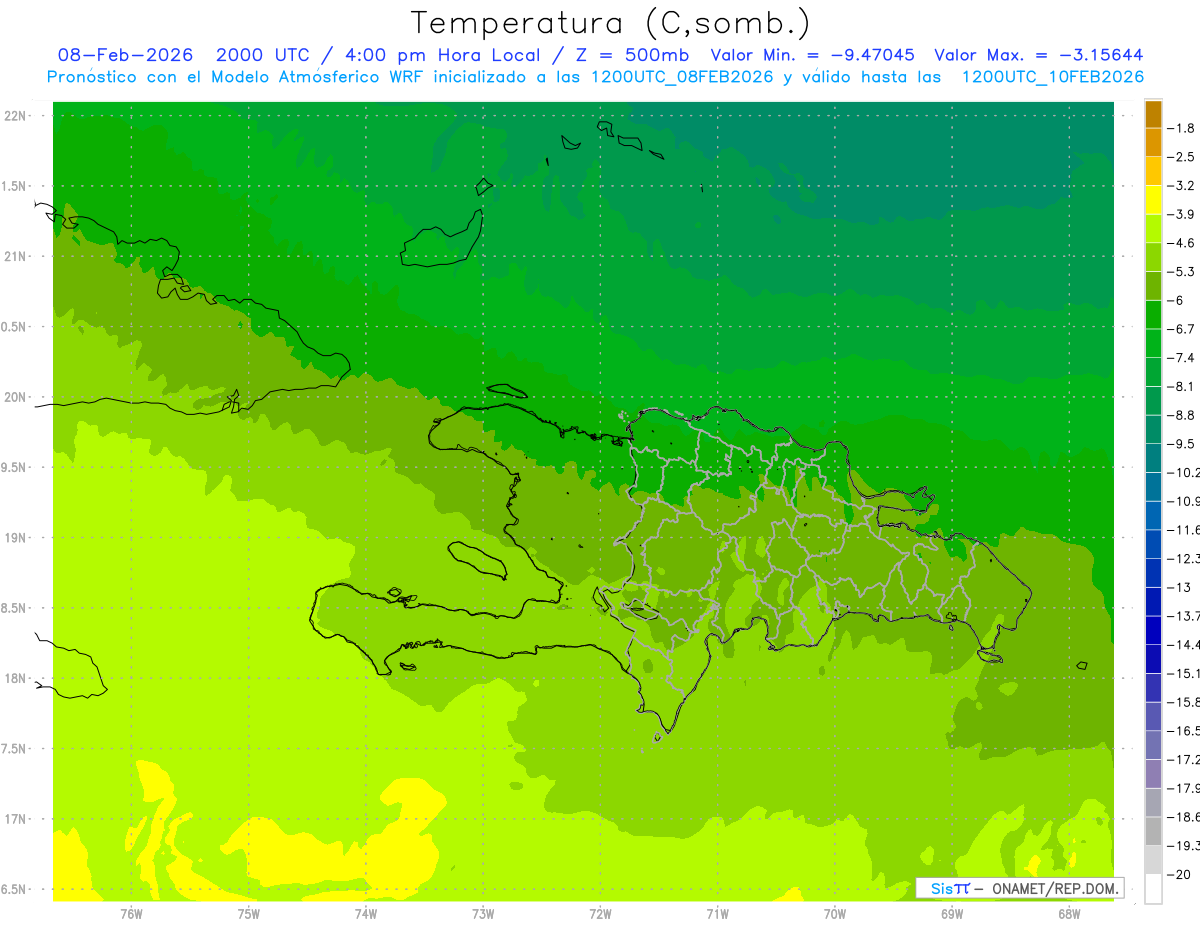Click the '21N' latitude label
Screen dimensions: 1200x927
click(x=17, y=257)
